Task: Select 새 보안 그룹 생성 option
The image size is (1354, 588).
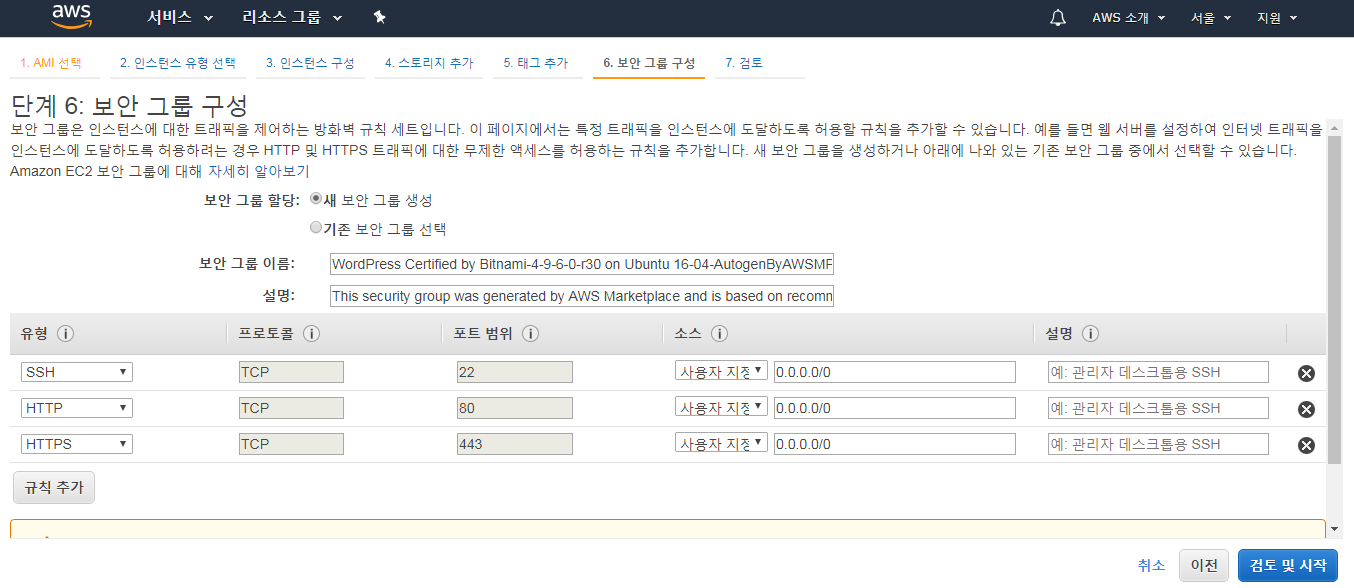Action: 316,199
